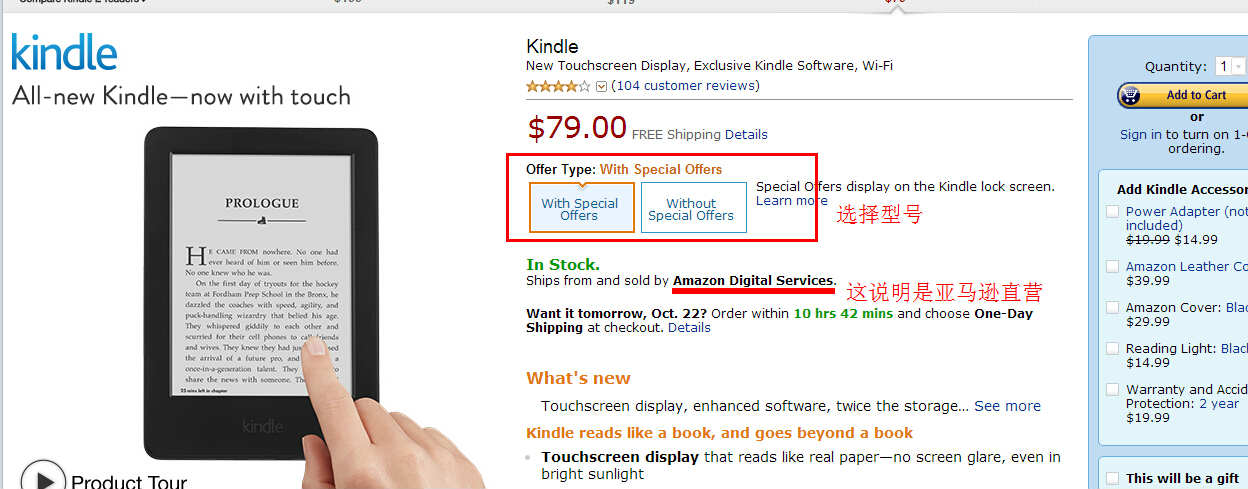Click the Kindle device product image

pyautogui.click(x=262, y=292)
